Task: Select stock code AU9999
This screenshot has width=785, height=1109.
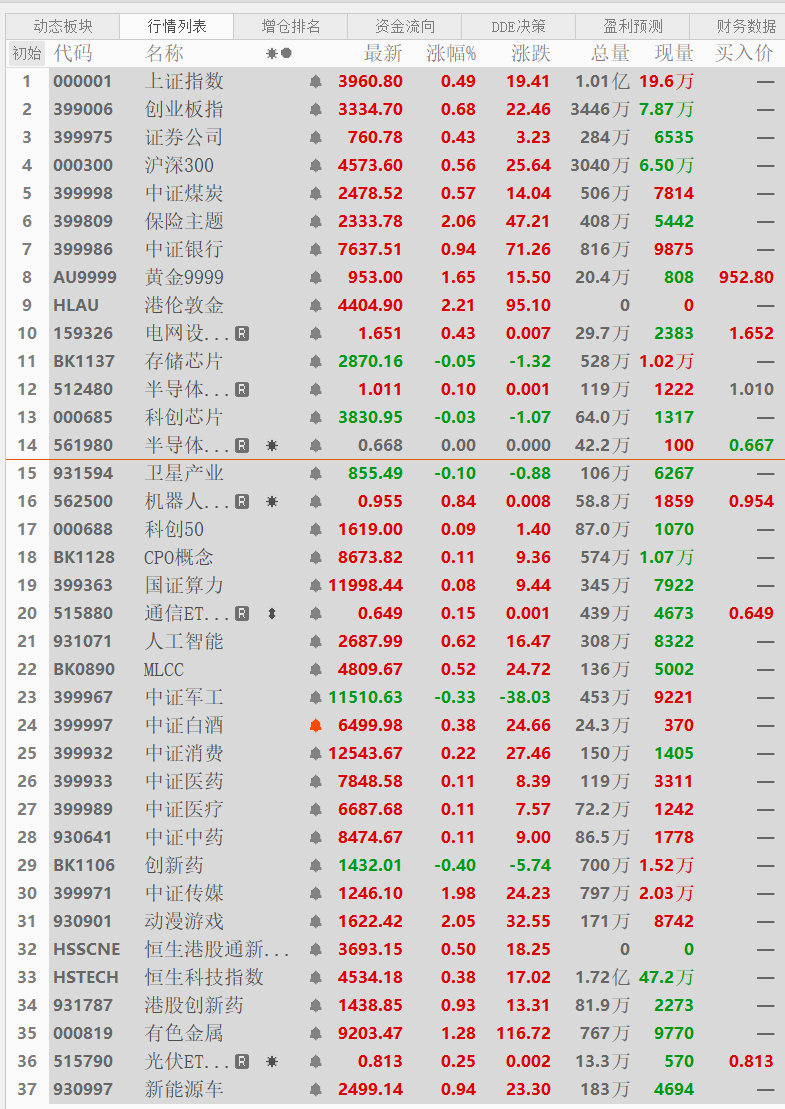Action: point(85,278)
